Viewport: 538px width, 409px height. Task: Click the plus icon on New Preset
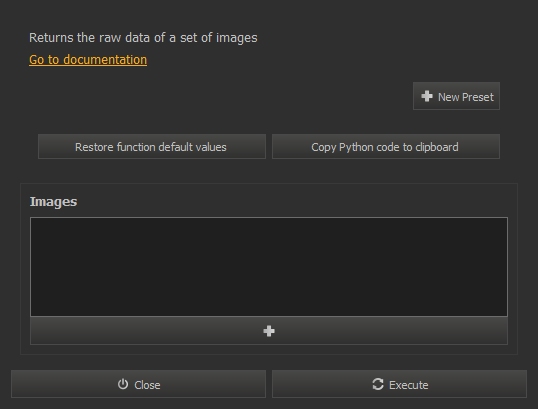(x=427, y=96)
